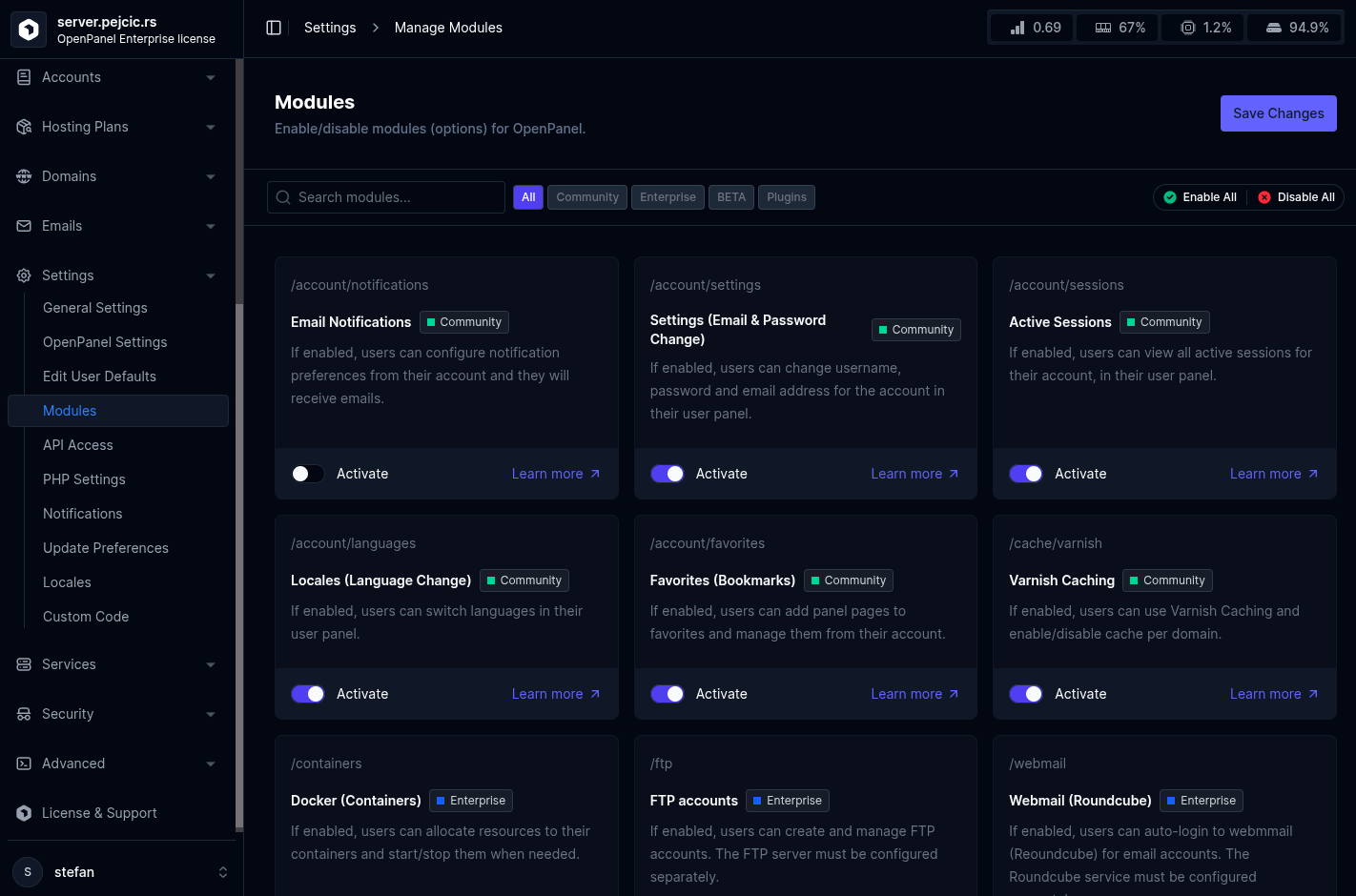The image size is (1356, 896).
Task: Toggle Locales (Language Change) switch
Action: (x=308, y=694)
